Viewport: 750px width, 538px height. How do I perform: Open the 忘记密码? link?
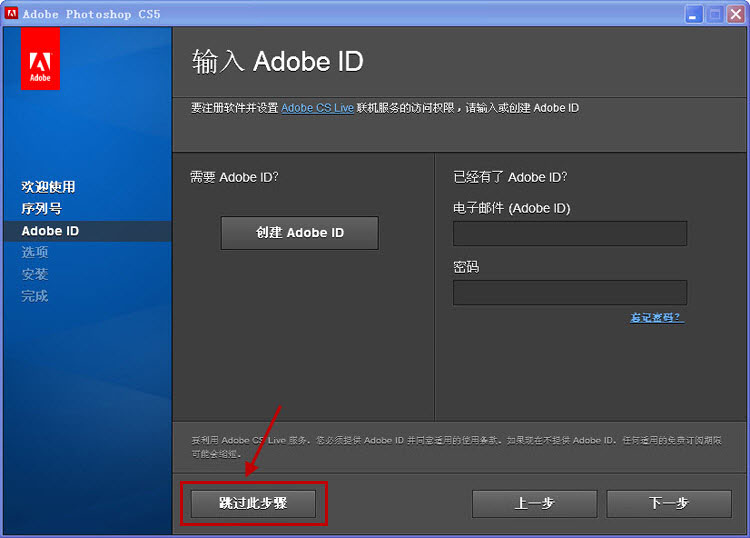[x=656, y=317]
